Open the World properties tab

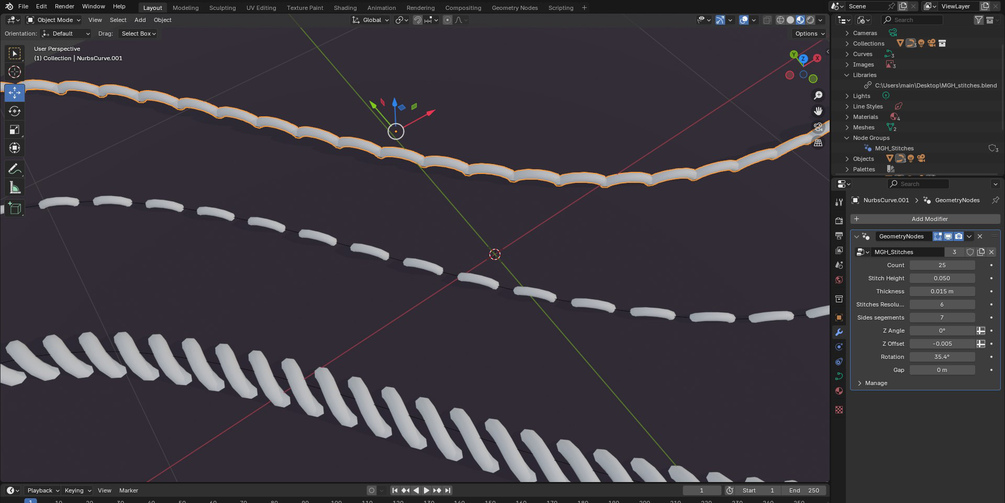pos(839,280)
